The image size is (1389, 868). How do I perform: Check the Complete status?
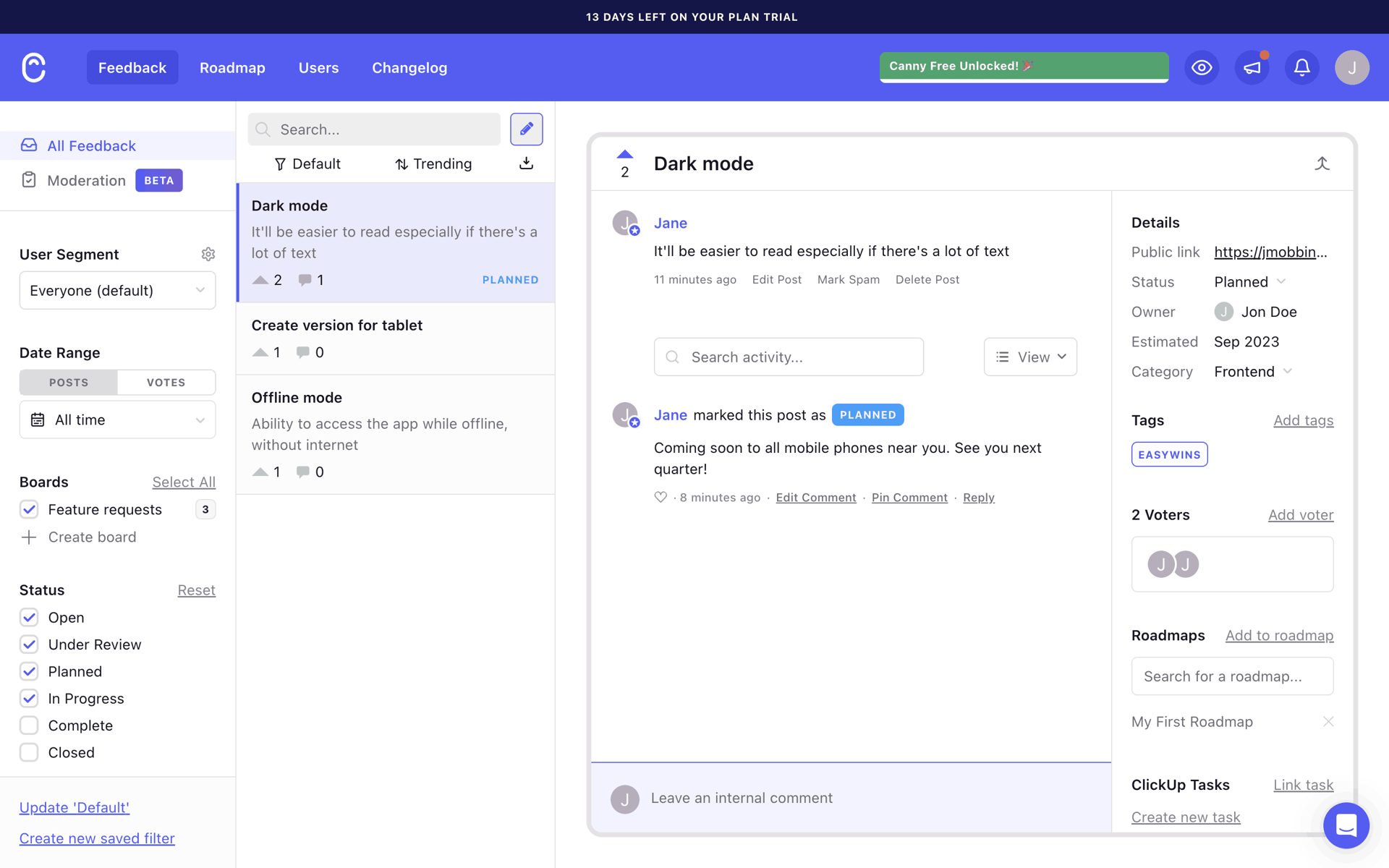point(29,726)
